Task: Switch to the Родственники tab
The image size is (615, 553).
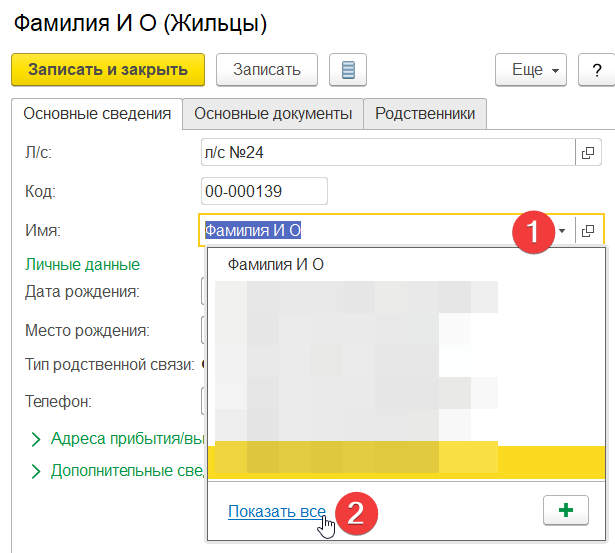Action: 425,114
